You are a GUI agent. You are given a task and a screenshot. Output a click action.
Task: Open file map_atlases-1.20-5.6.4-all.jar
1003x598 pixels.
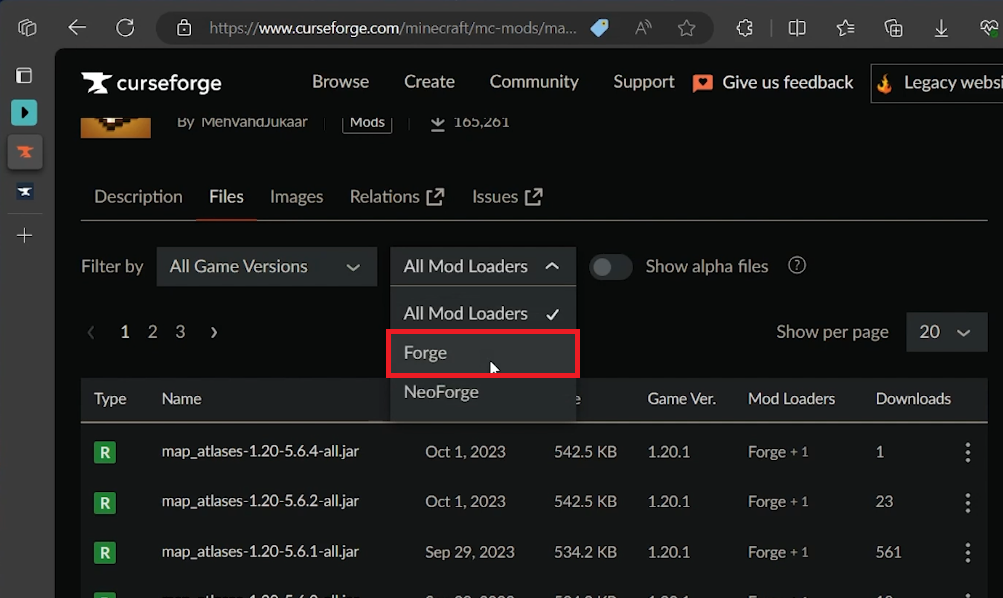[260, 452]
